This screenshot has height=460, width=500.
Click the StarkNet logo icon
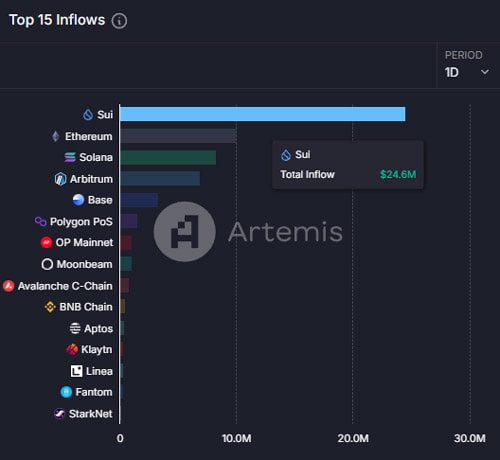(x=59, y=414)
